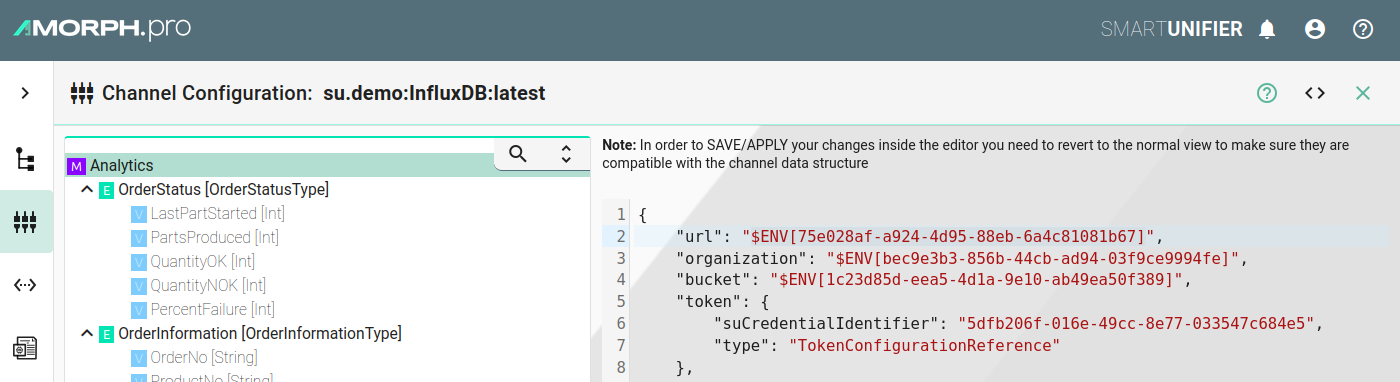Click the TokenConfigurationReference value
The width and height of the screenshot is (1400, 382).
(924, 346)
